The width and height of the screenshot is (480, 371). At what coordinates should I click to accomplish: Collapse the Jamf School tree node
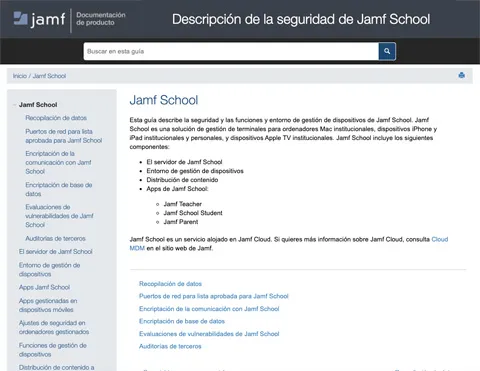14,105
